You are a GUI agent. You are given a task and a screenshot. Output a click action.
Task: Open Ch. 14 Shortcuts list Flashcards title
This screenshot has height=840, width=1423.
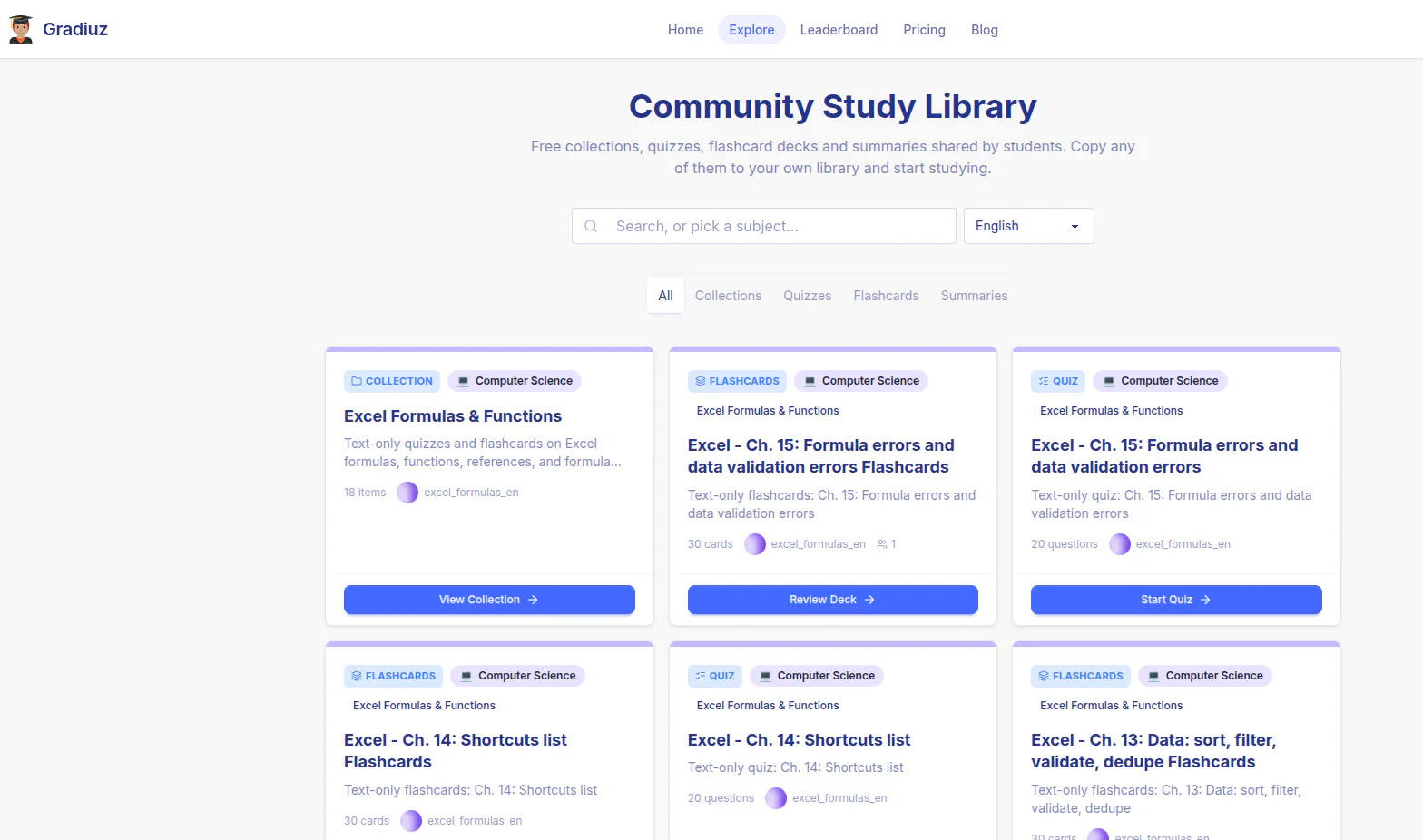[455, 751]
